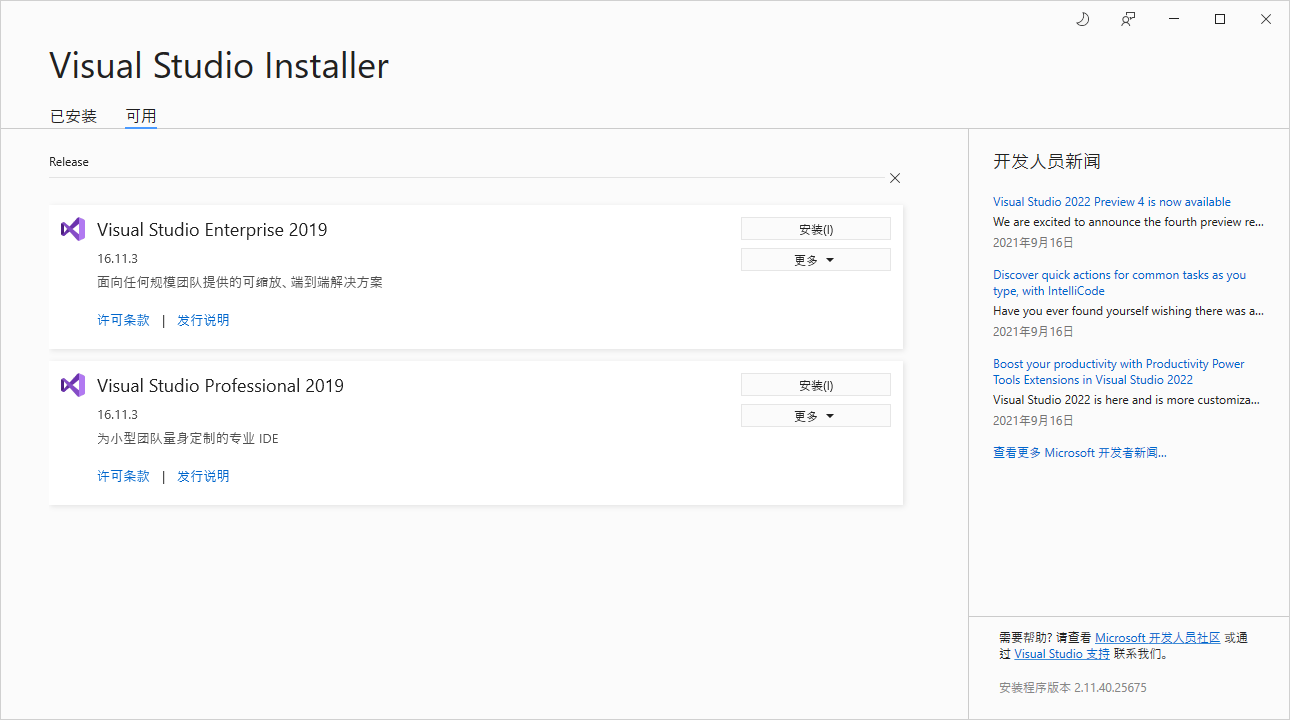
Task: Click installer version text 2.11.40.25675
Action: tap(1073, 688)
